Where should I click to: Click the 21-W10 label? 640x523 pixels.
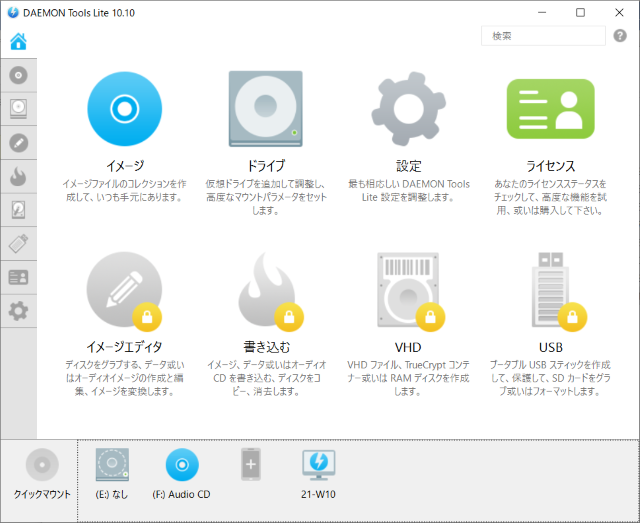(x=318, y=494)
